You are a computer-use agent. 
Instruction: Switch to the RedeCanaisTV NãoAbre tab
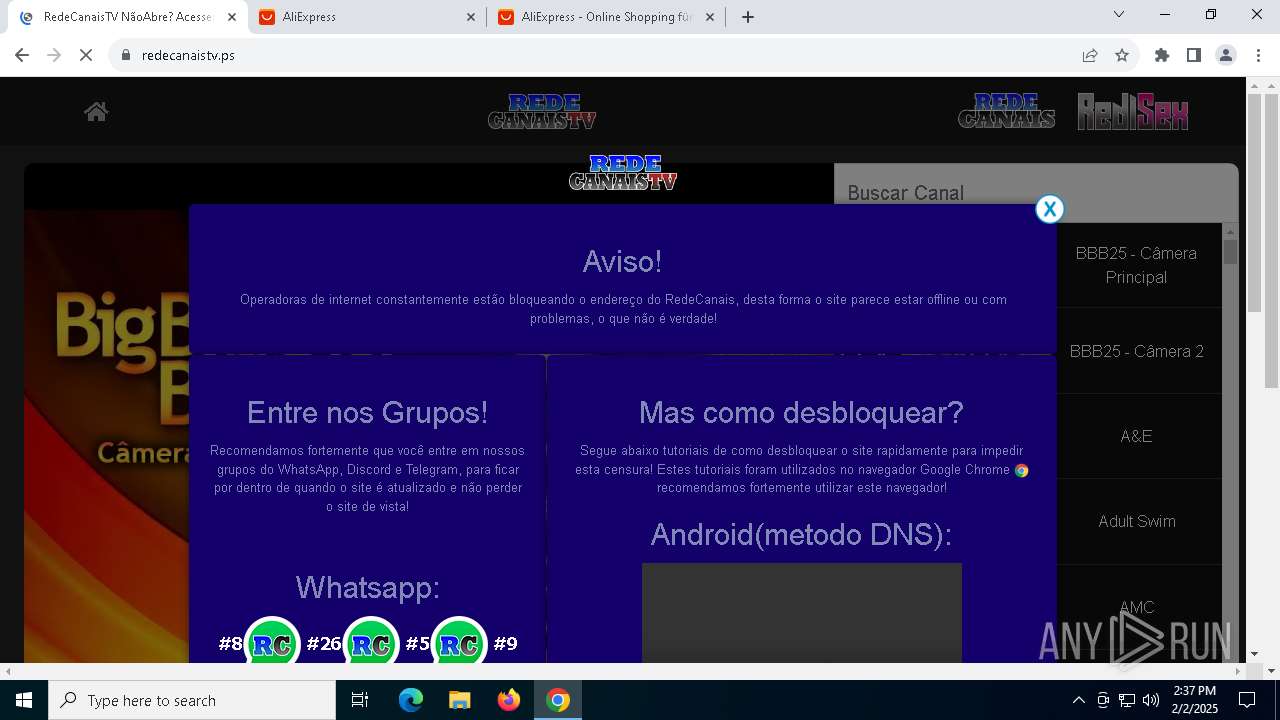point(127,17)
